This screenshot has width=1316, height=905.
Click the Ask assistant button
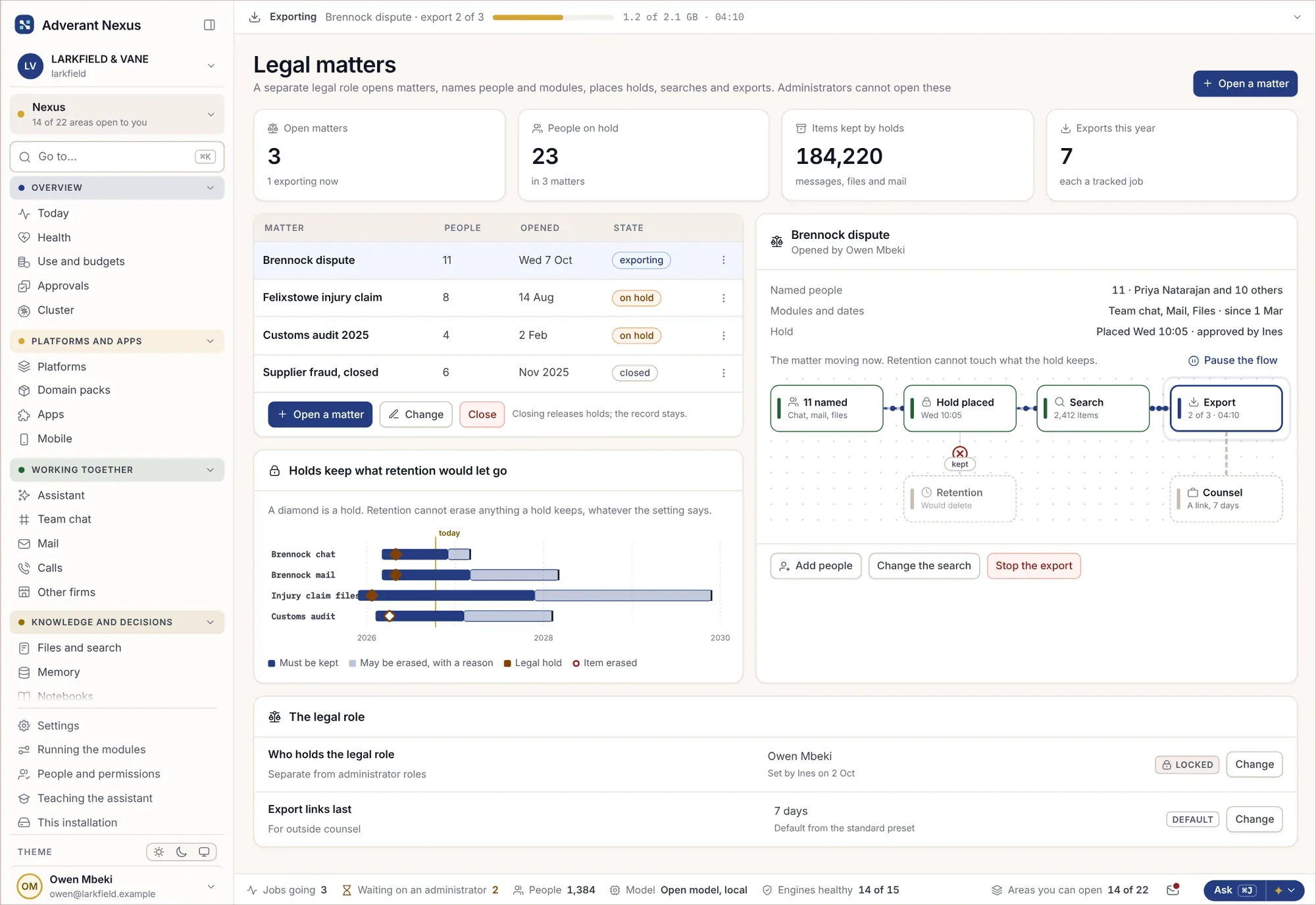1235,890
